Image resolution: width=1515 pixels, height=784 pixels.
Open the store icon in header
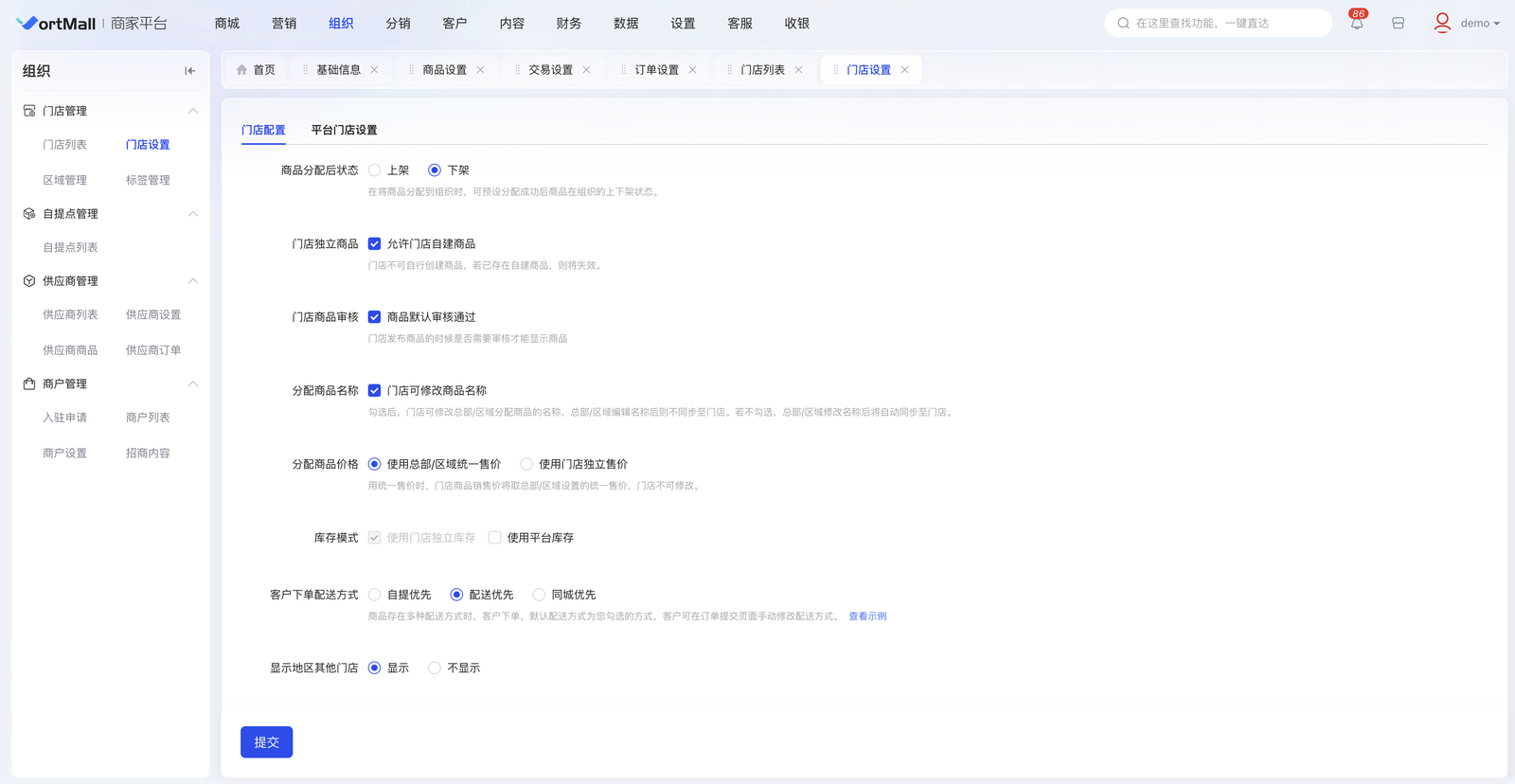point(1398,24)
